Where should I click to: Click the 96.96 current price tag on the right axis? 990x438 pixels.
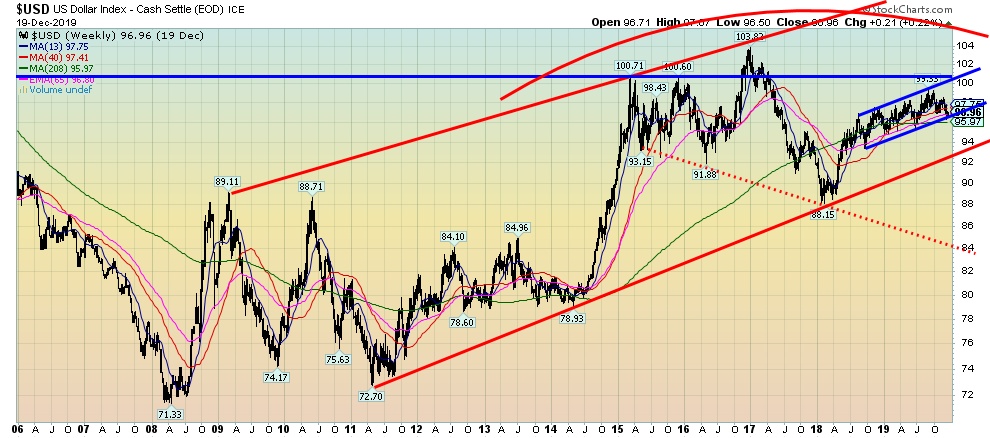[x=968, y=112]
